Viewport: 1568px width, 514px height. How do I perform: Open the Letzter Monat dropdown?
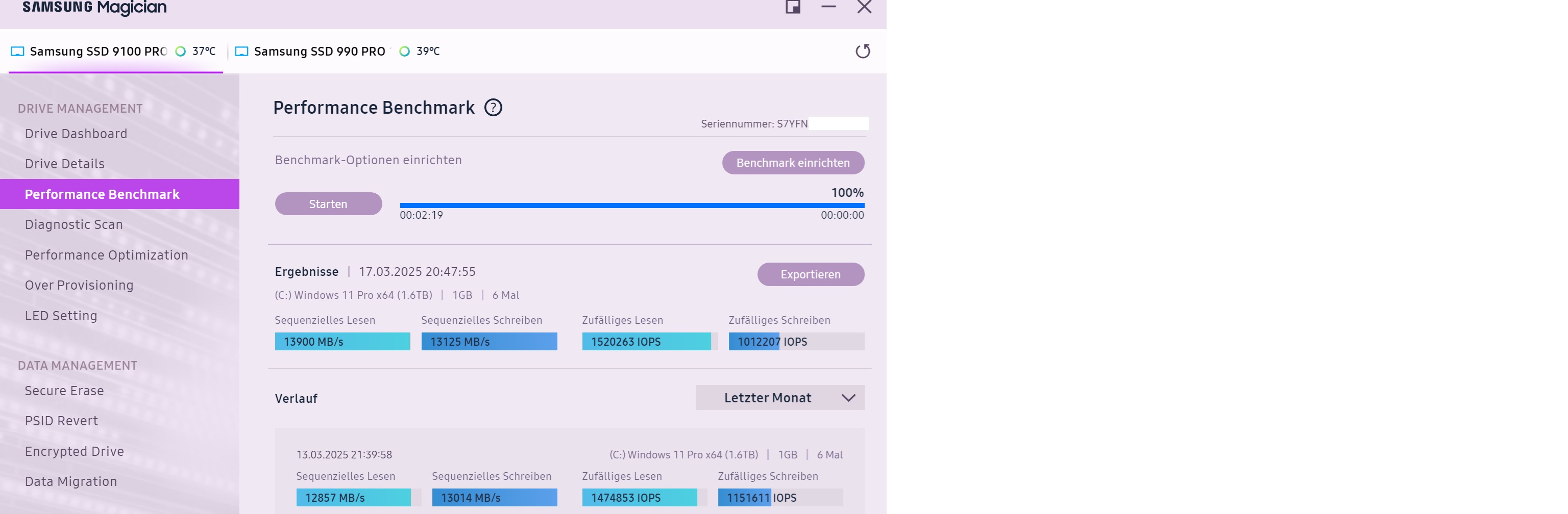click(780, 397)
